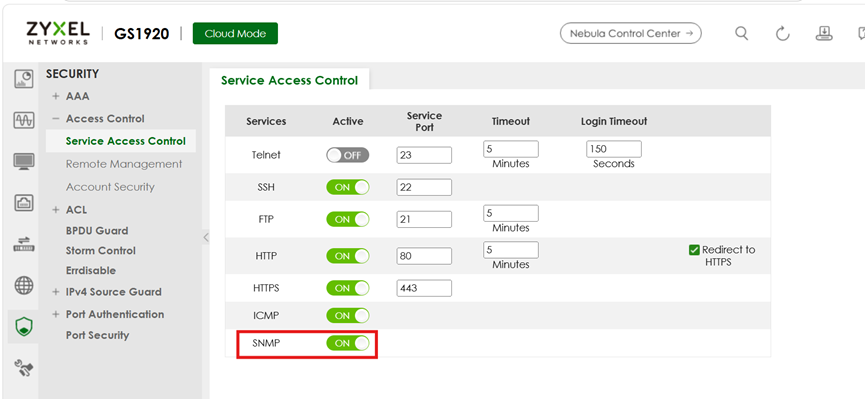Disable the SNMP toggle
The height and width of the screenshot is (399, 865).
(348, 343)
